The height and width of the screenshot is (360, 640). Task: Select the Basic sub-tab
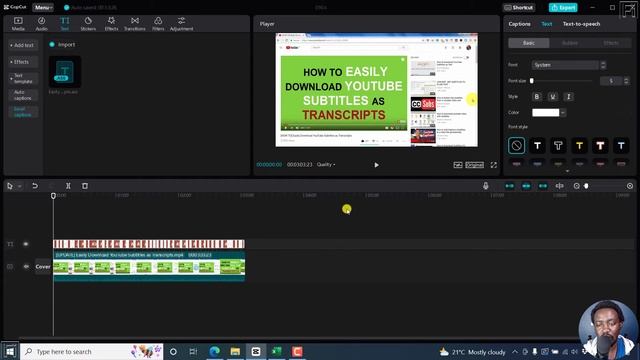tap(529, 43)
